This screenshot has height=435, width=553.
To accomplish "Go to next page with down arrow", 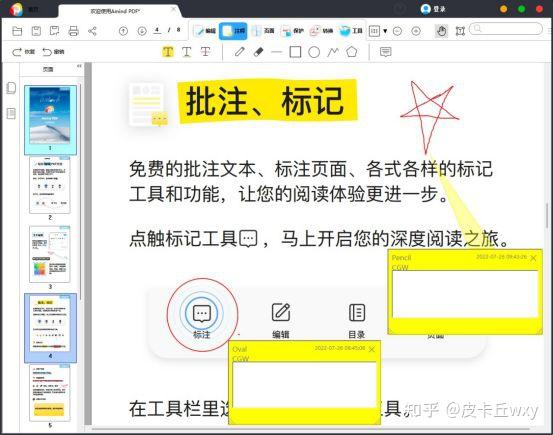I will 142,31.
